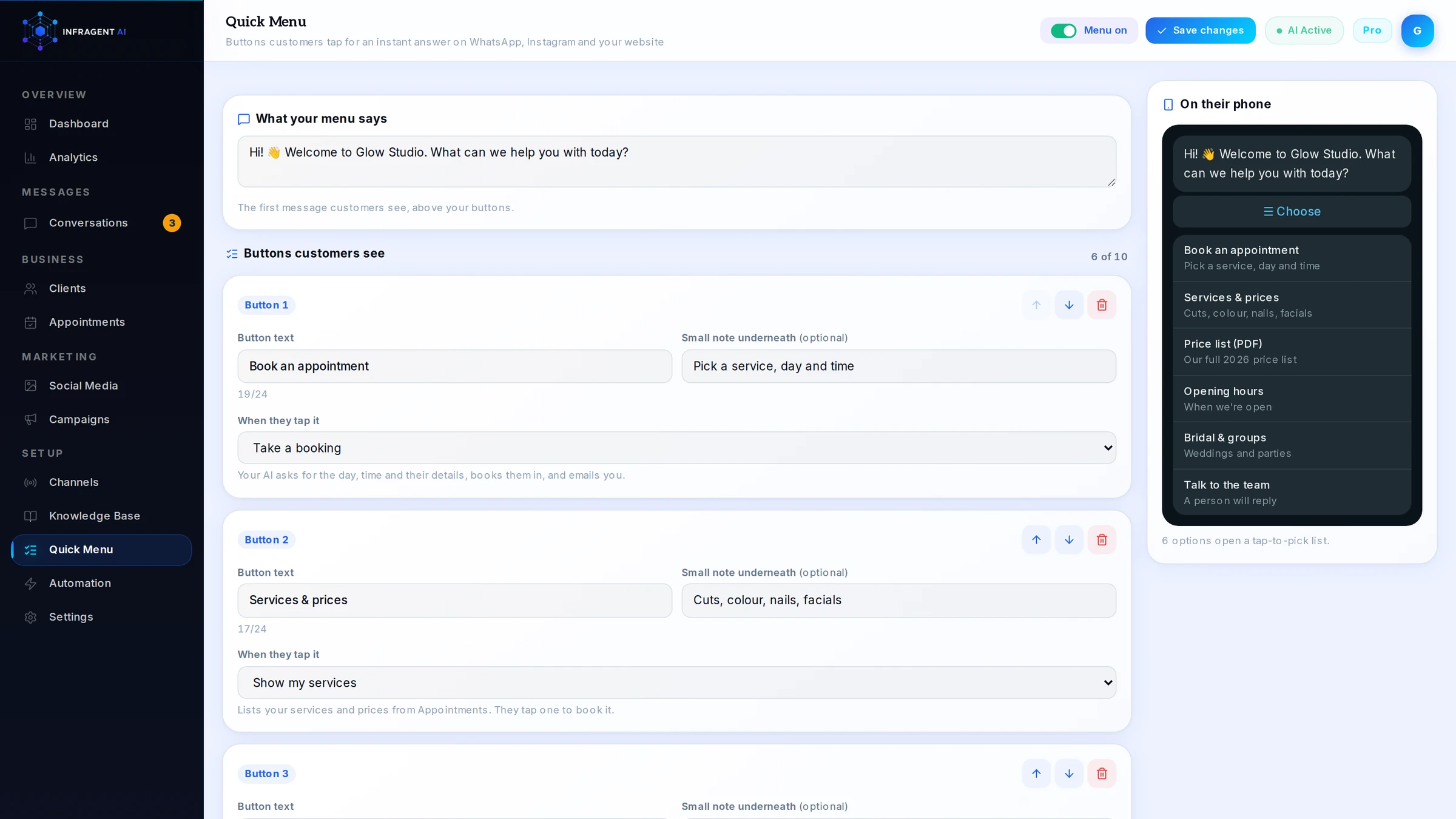1456x819 pixels.
Task: Move Button 1 down with arrow
Action: tap(1069, 305)
